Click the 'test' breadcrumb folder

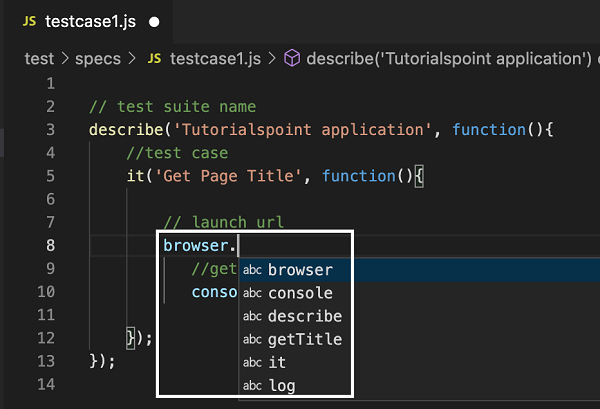click(39, 58)
